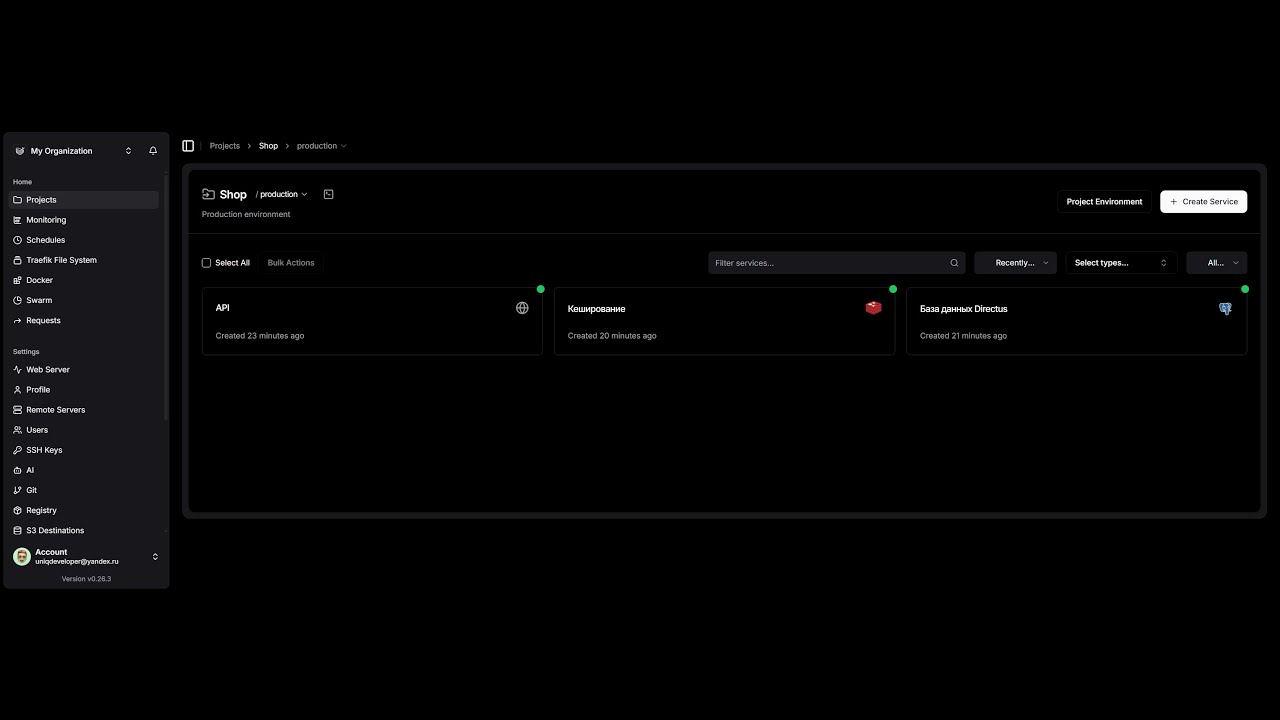Open the Select types dropdown
Screen dimensions: 1280x720
click(1121, 263)
